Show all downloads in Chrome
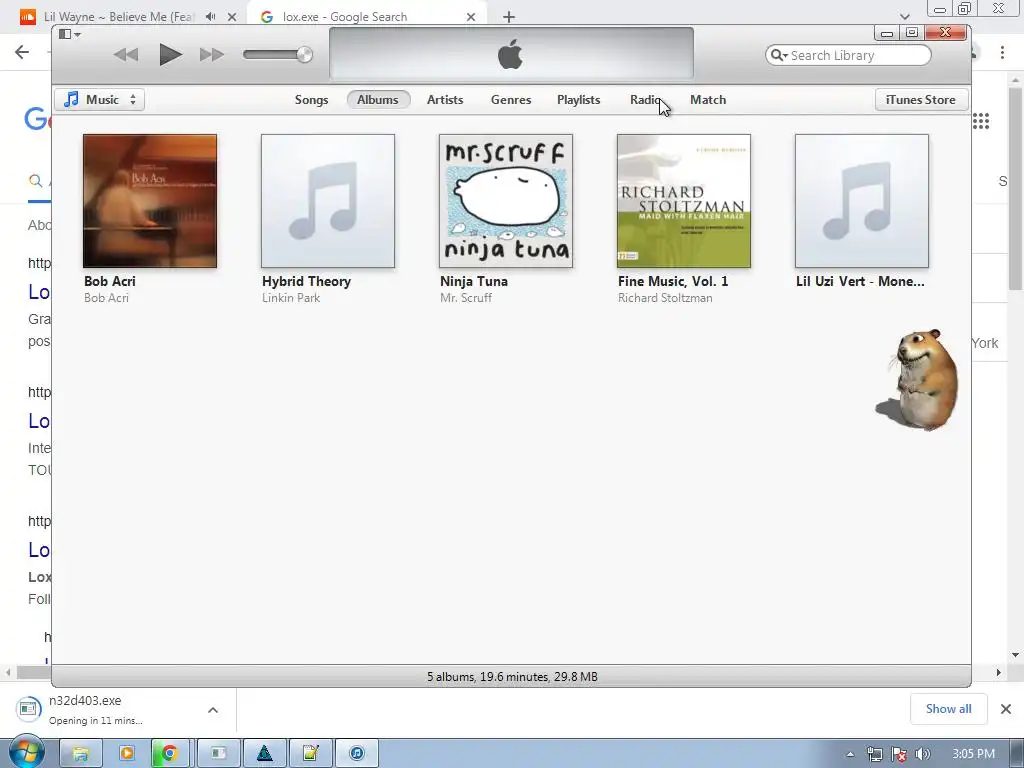Viewport: 1024px width, 768px height. pyautogui.click(x=948, y=709)
